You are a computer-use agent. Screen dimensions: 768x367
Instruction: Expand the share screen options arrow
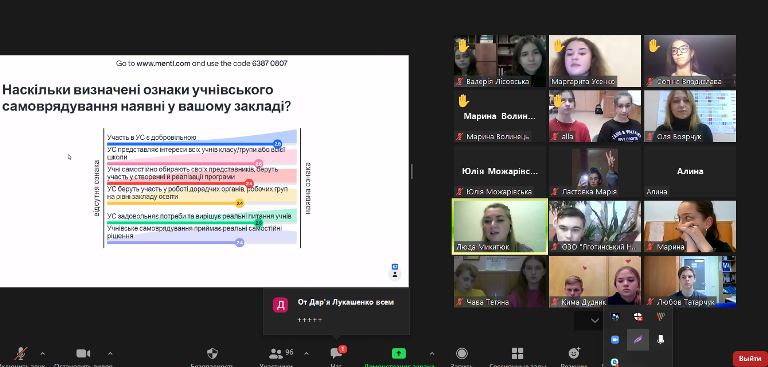pyautogui.click(x=432, y=353)
